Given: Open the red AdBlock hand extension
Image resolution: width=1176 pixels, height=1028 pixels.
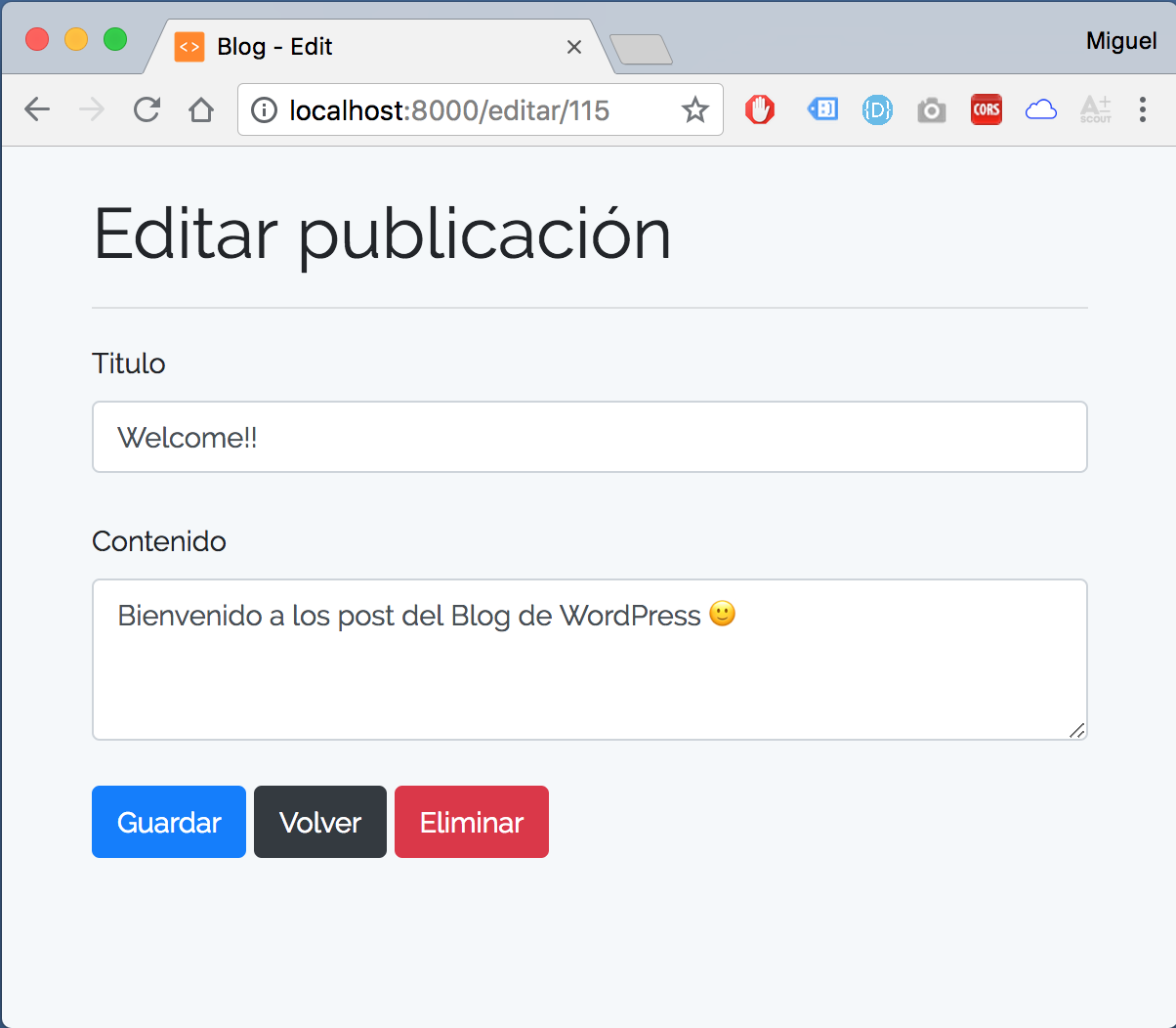Looking at the screenshot, I should (x=760, y=109).
